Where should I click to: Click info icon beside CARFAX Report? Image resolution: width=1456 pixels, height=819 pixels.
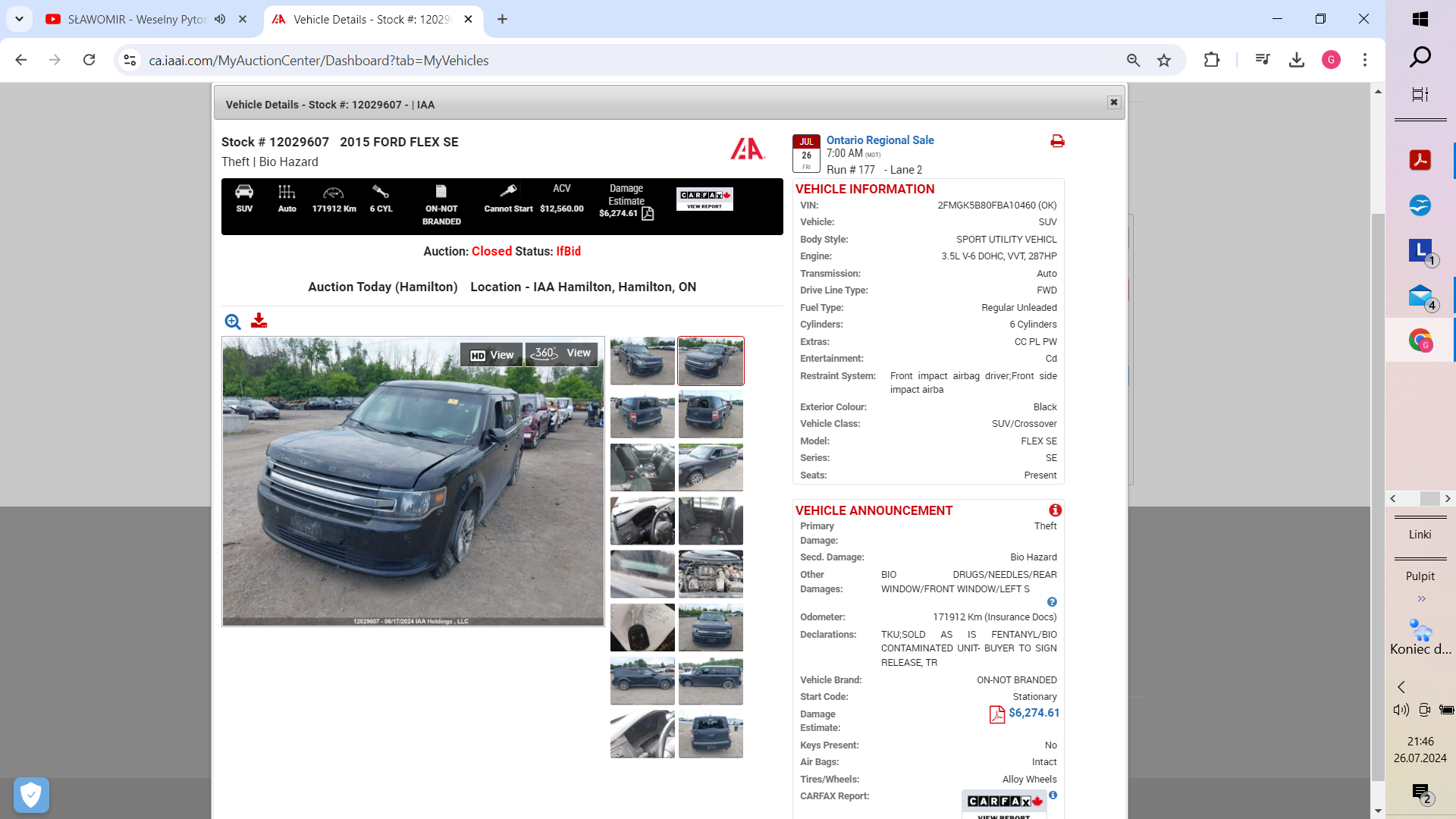pyautogui.click(x=1053, y=795)
